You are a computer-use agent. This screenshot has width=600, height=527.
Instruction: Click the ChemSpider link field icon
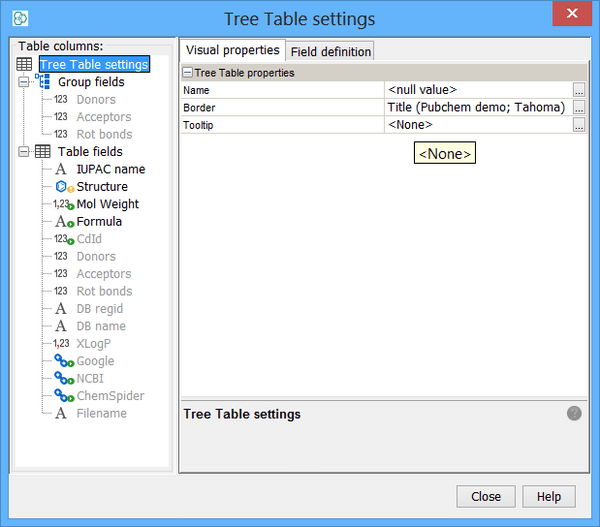63,396
